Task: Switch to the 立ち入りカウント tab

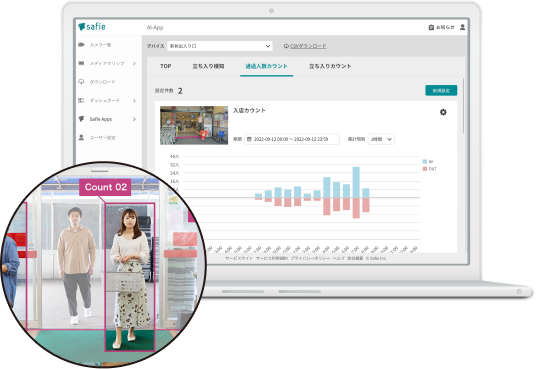Action: pos(330,66)
